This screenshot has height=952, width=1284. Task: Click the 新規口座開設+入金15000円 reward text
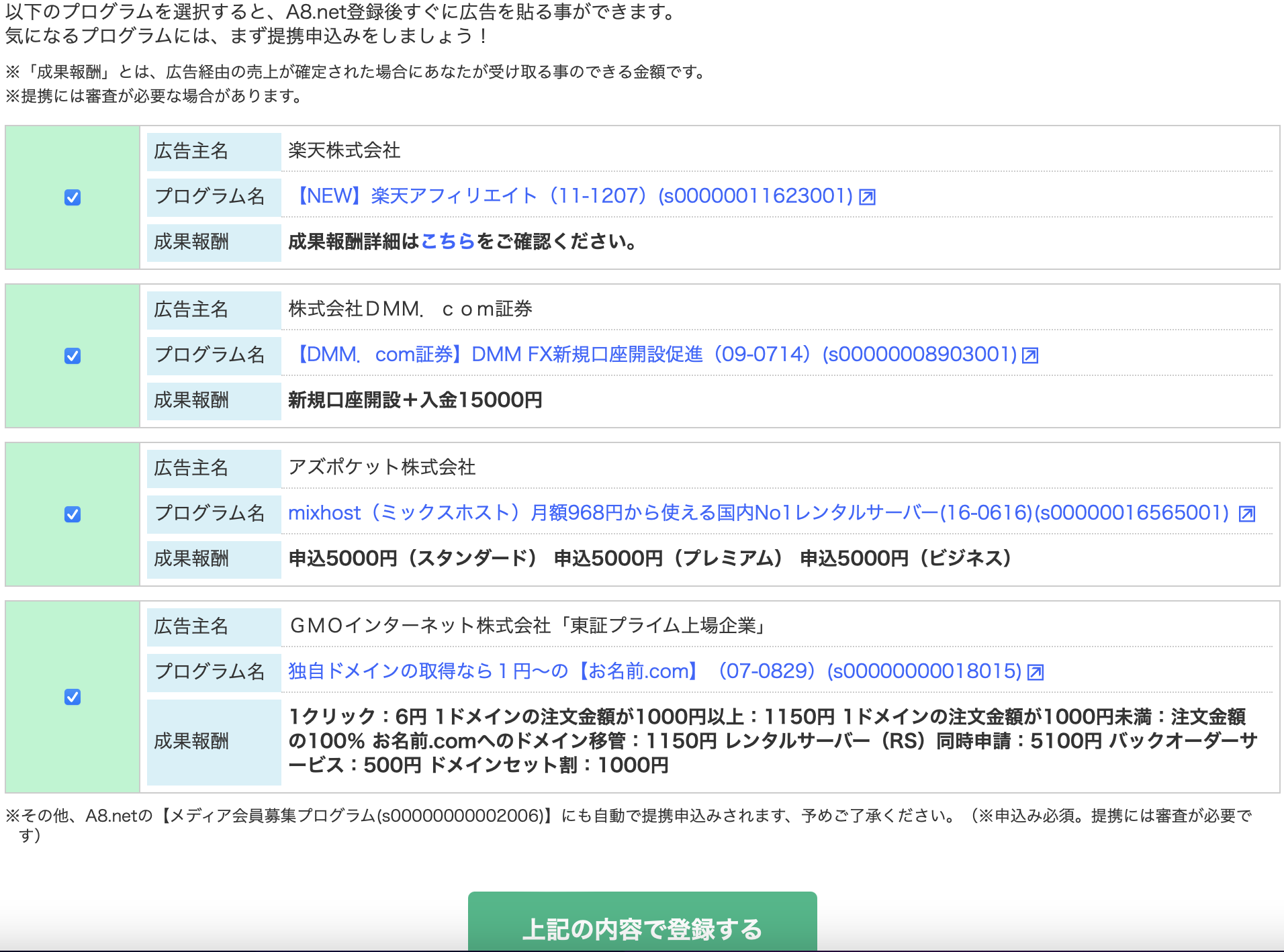pos(415,400)
